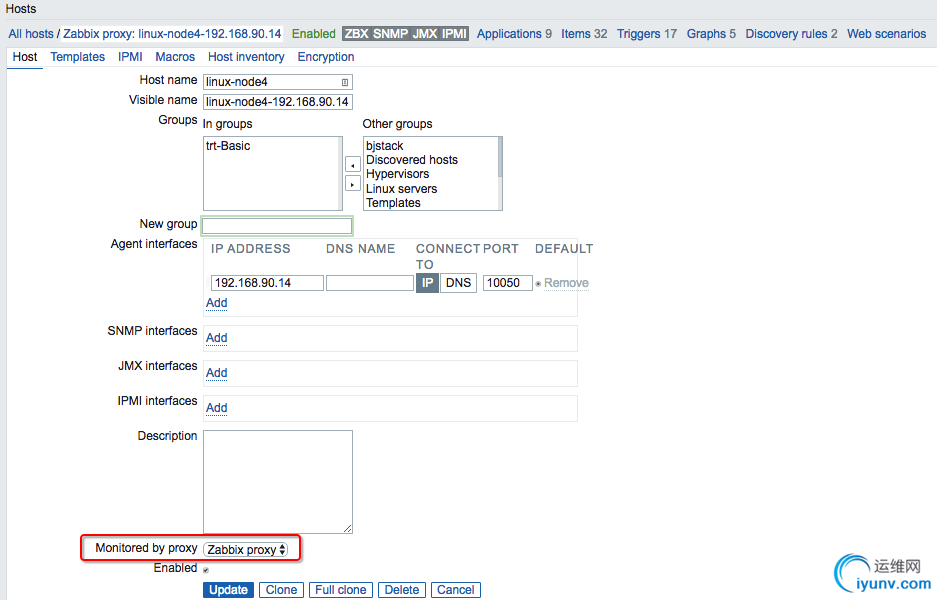Open the Macros tab
Screen dimensions: 937x600
tap(175, 57)
